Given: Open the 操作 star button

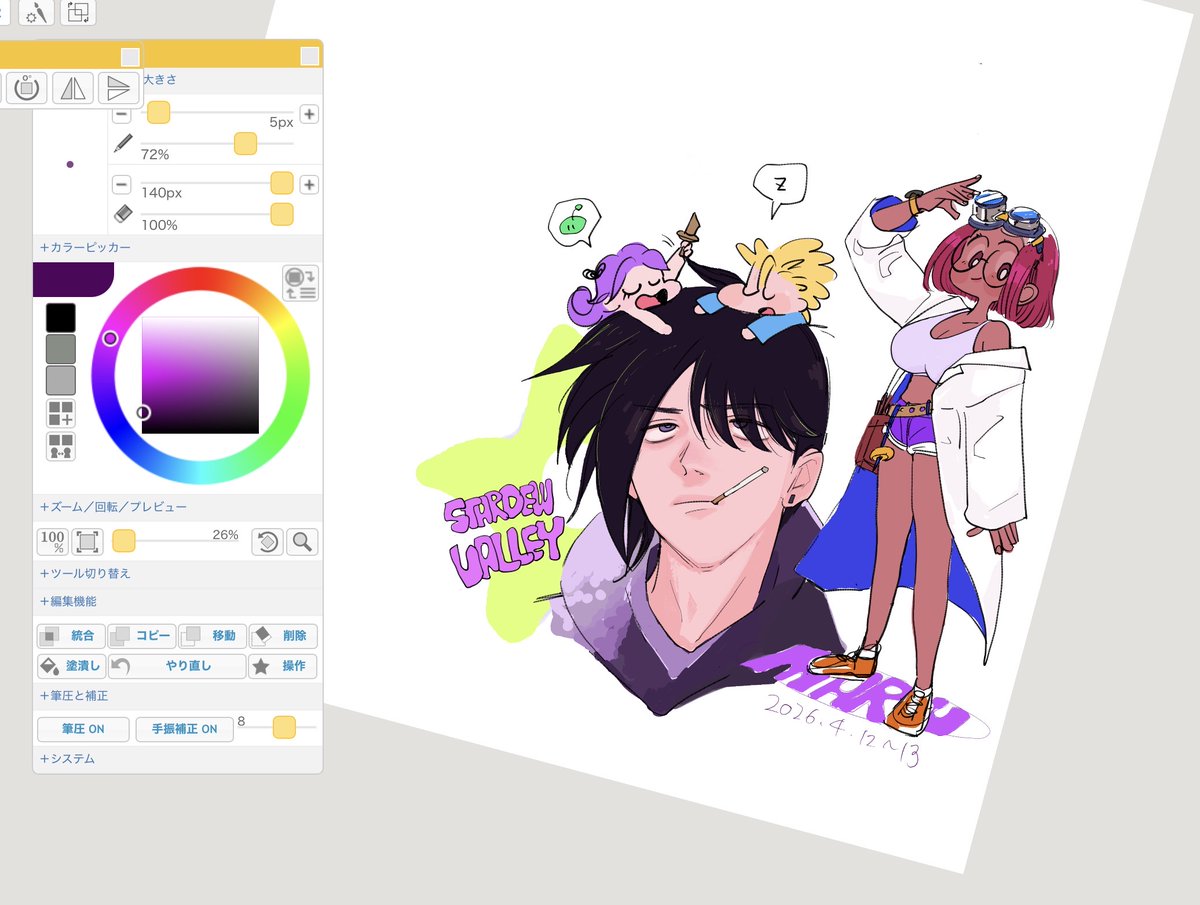Looking at the screenshot, I should pyautogui.click(x=283, y=667).
